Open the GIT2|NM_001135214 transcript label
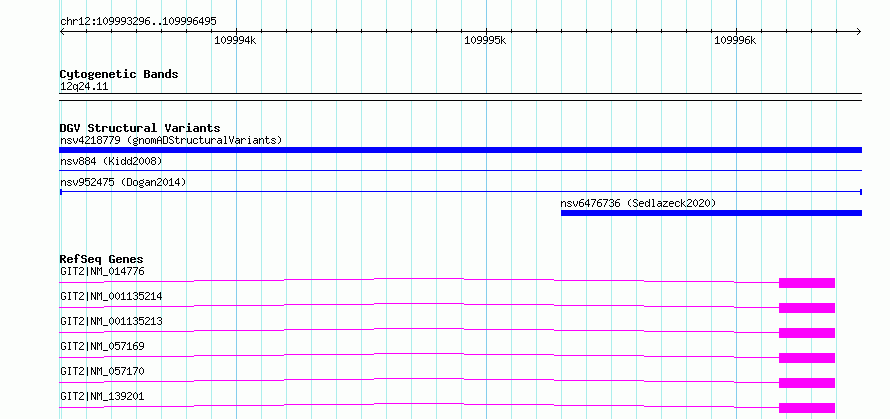Screen dimensions: 890x419 [x=111, y=296]
